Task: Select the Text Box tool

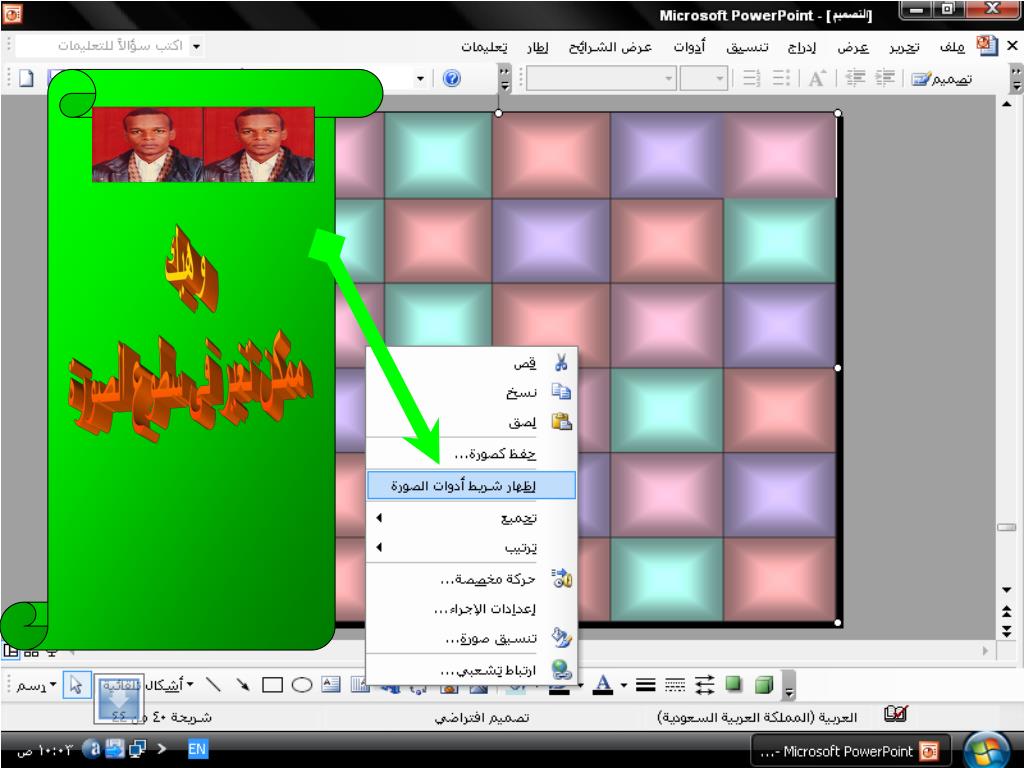Action: coord(331,684)
